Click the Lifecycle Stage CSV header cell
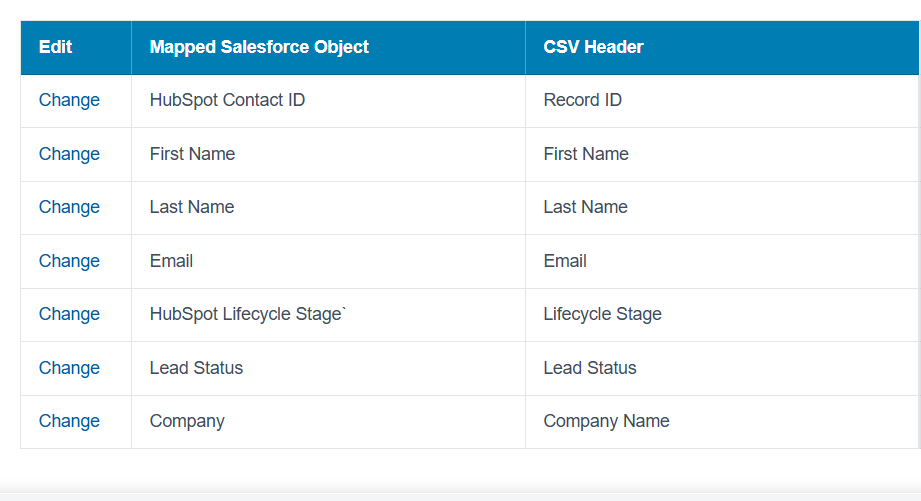 pos(602,314)
